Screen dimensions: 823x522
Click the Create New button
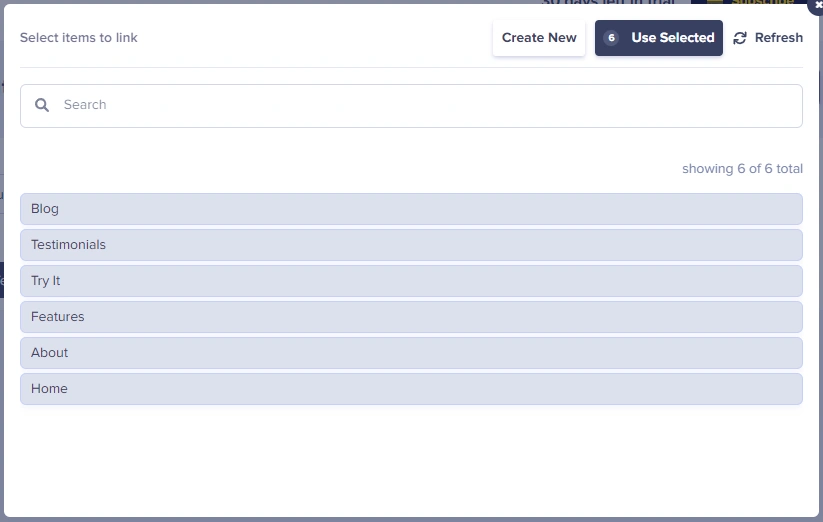click(539, 38)
